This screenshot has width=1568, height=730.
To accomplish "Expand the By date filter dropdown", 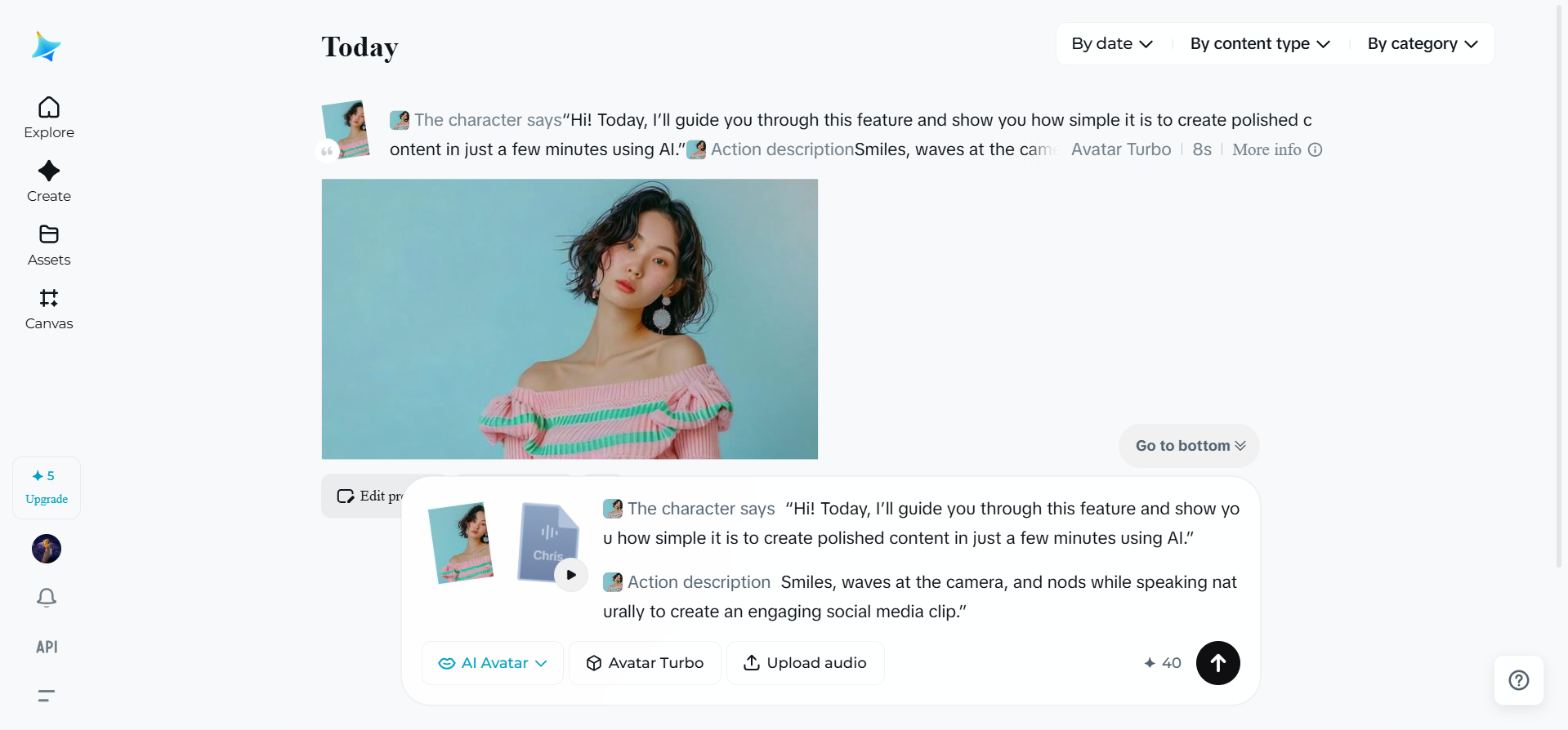I will [x=1112, y=44].
